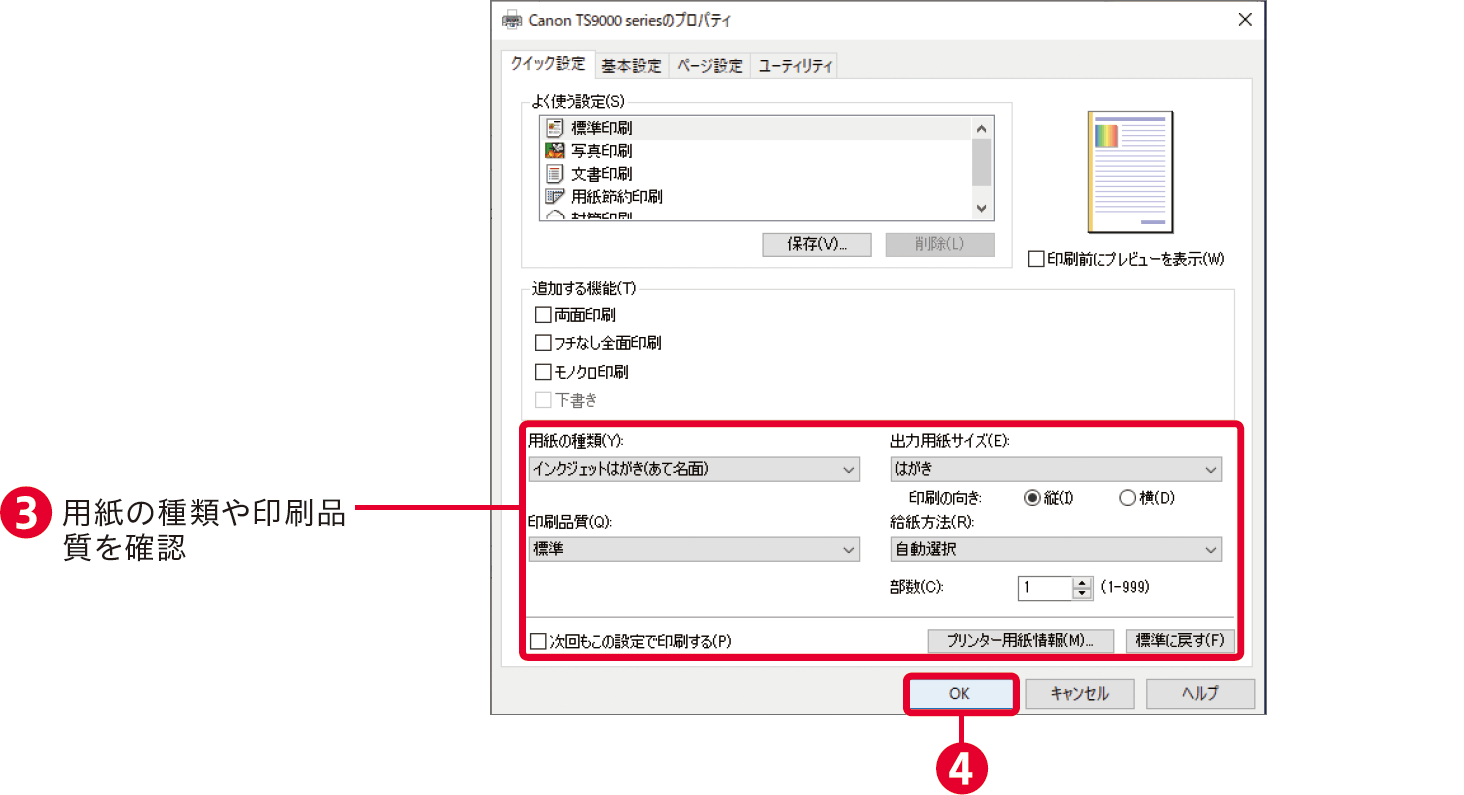Screen dimensions: 1464x795
Task: Open 出力用紙サイズ dropdown
Action: tap(1056, 468)
